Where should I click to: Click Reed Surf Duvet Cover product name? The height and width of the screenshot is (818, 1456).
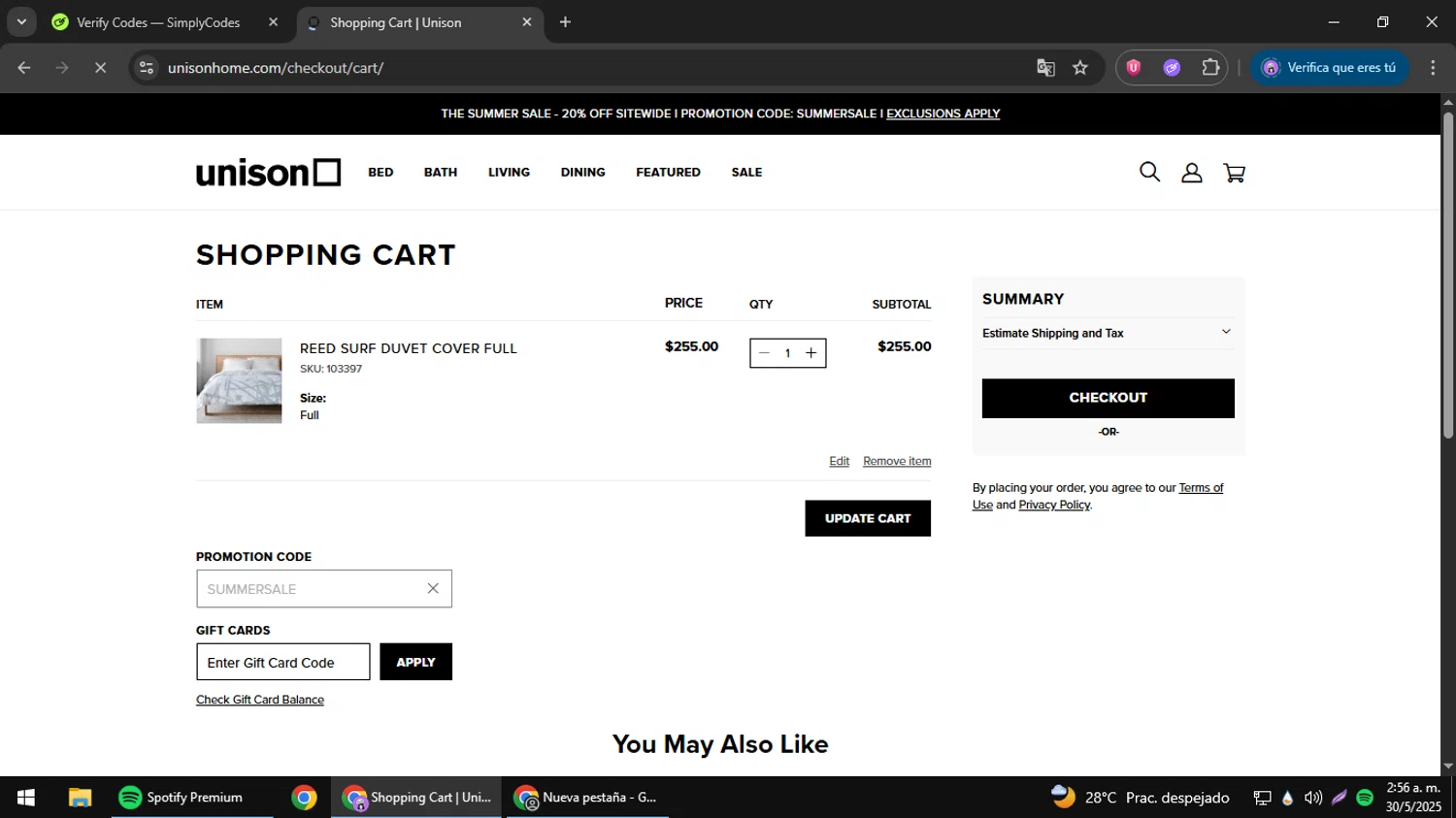click(x=409, y=348)
